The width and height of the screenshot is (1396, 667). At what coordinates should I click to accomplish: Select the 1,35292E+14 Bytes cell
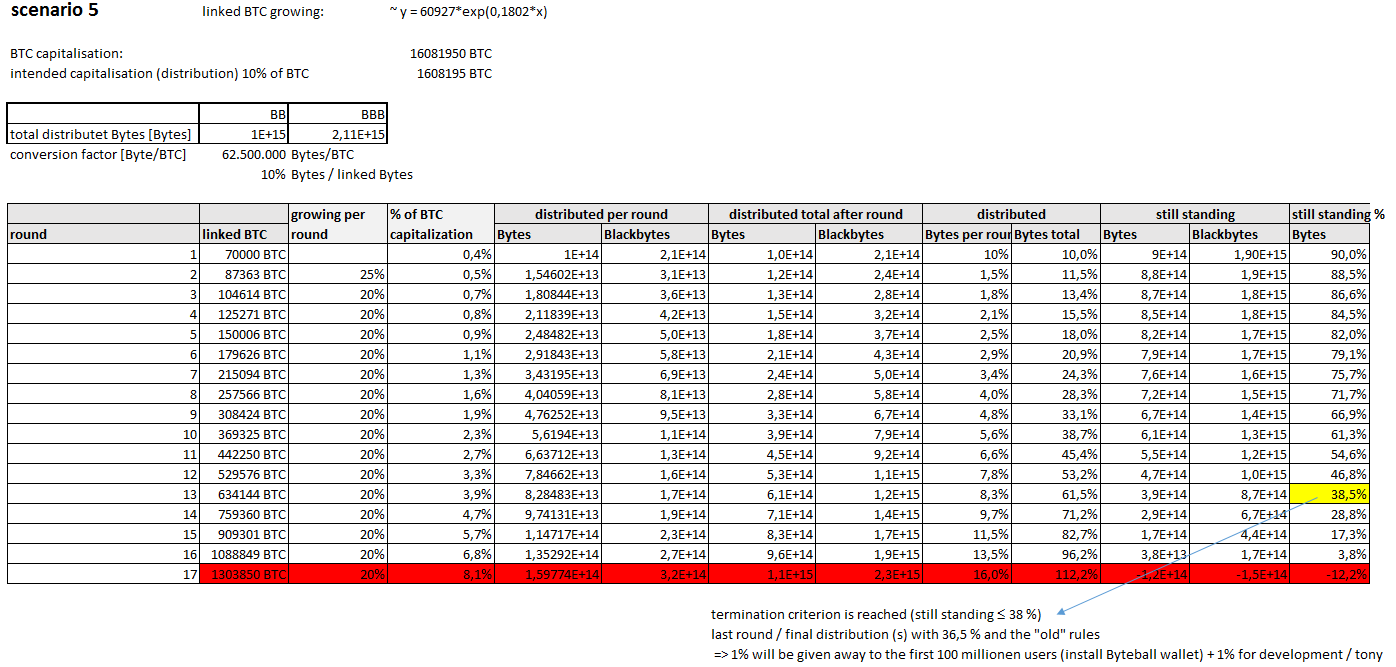point(548,554)
